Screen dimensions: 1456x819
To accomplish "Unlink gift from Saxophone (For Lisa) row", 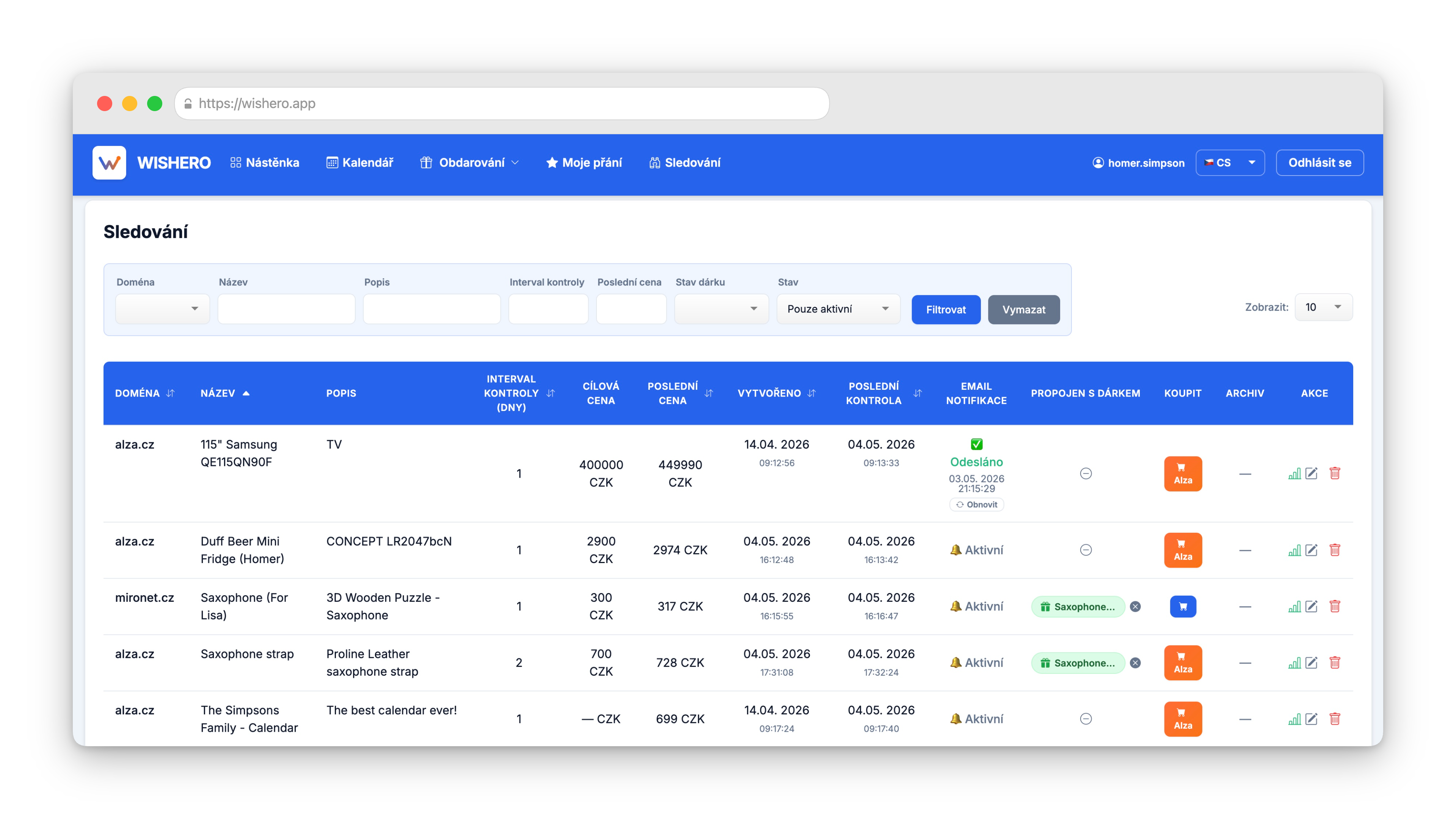I will pyautogui.click(x=1135, y=607).
